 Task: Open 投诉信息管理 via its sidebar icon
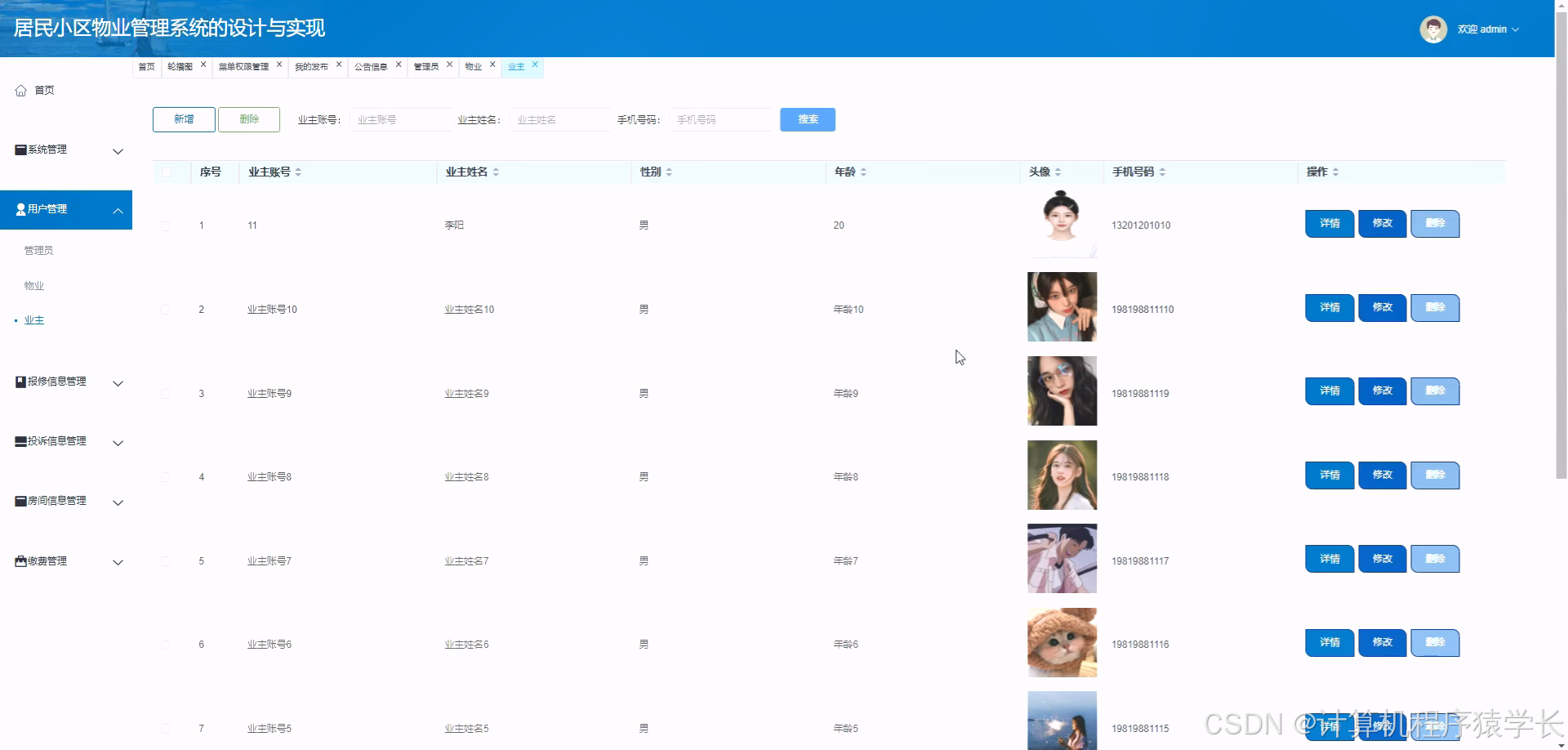(x=19, y=440)
